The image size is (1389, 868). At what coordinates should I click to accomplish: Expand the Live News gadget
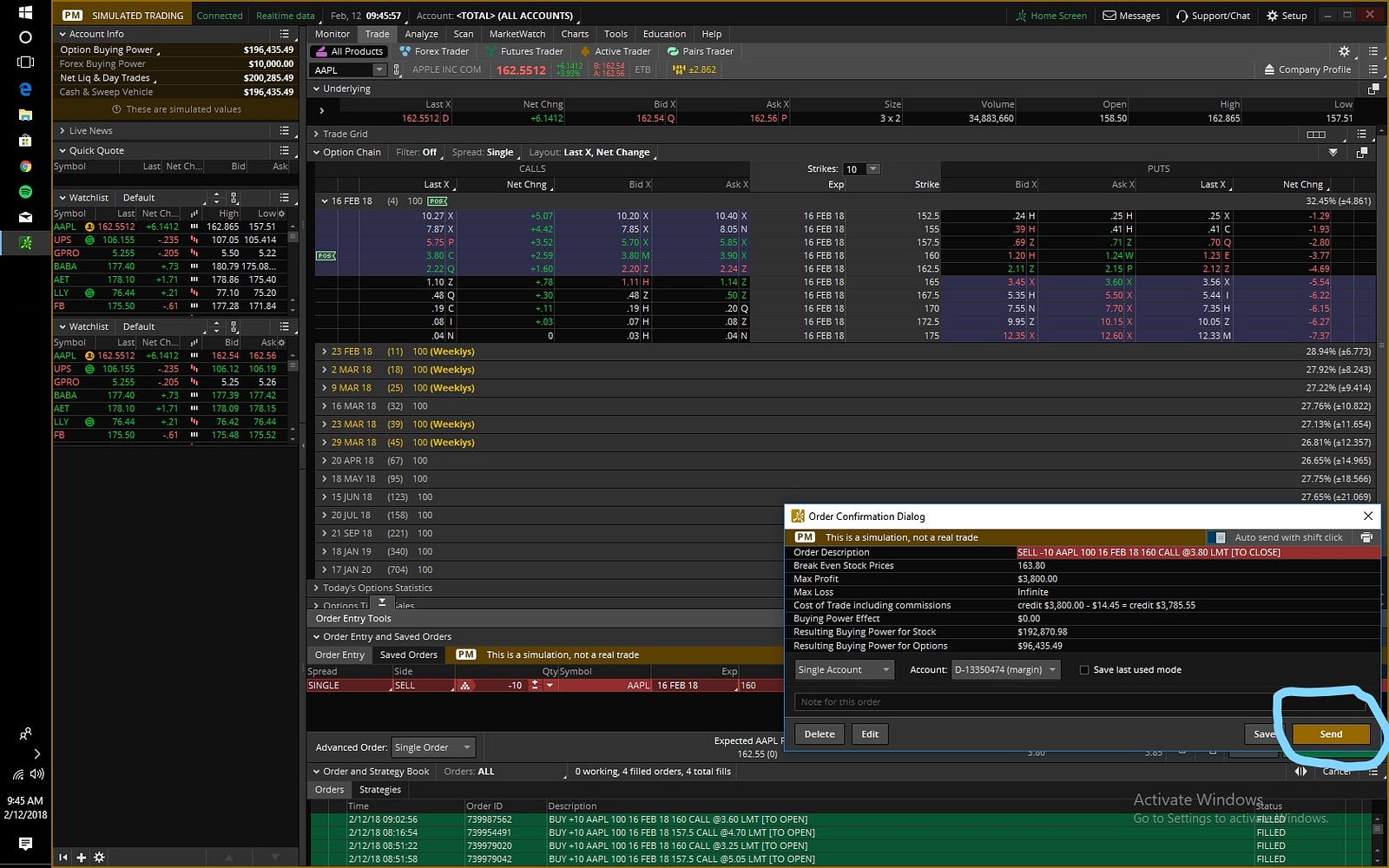tap(63, 130)
